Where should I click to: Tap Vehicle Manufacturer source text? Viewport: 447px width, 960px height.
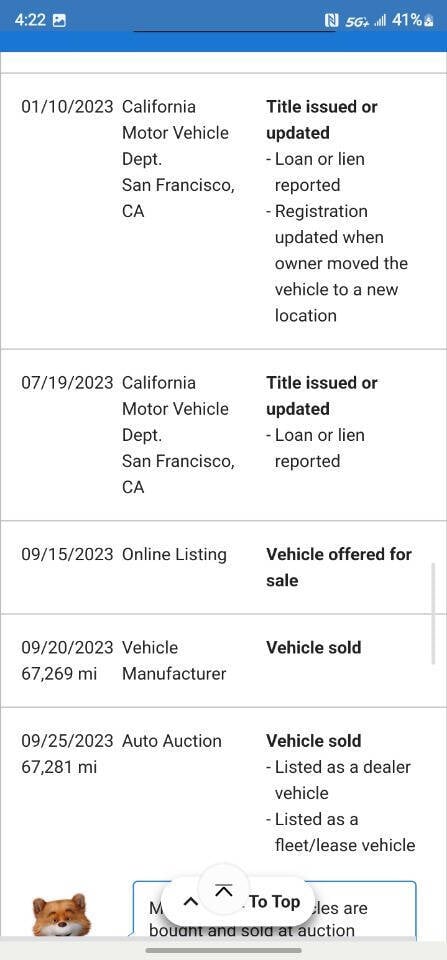click(175, 661)
